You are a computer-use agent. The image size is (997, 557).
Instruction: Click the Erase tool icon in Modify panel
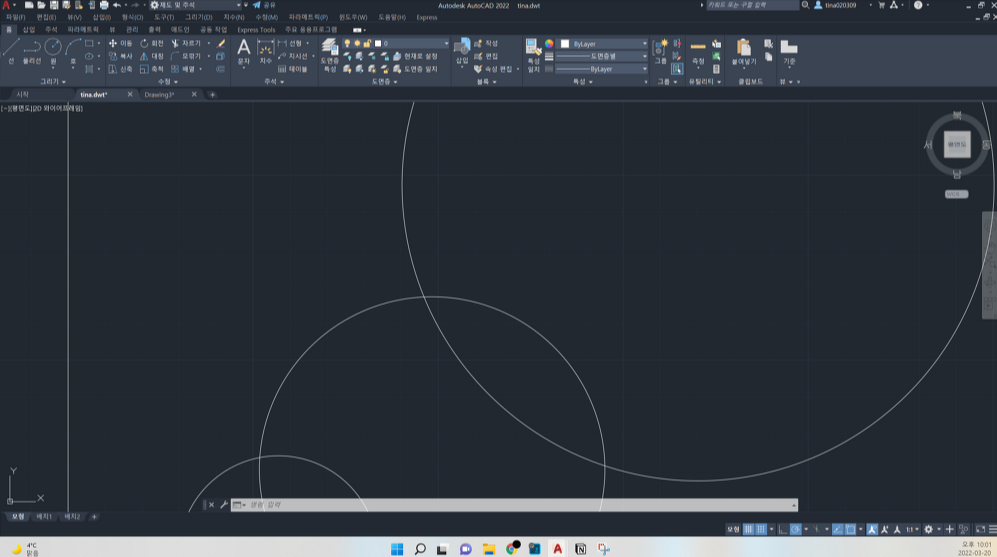tap(221, 43)
